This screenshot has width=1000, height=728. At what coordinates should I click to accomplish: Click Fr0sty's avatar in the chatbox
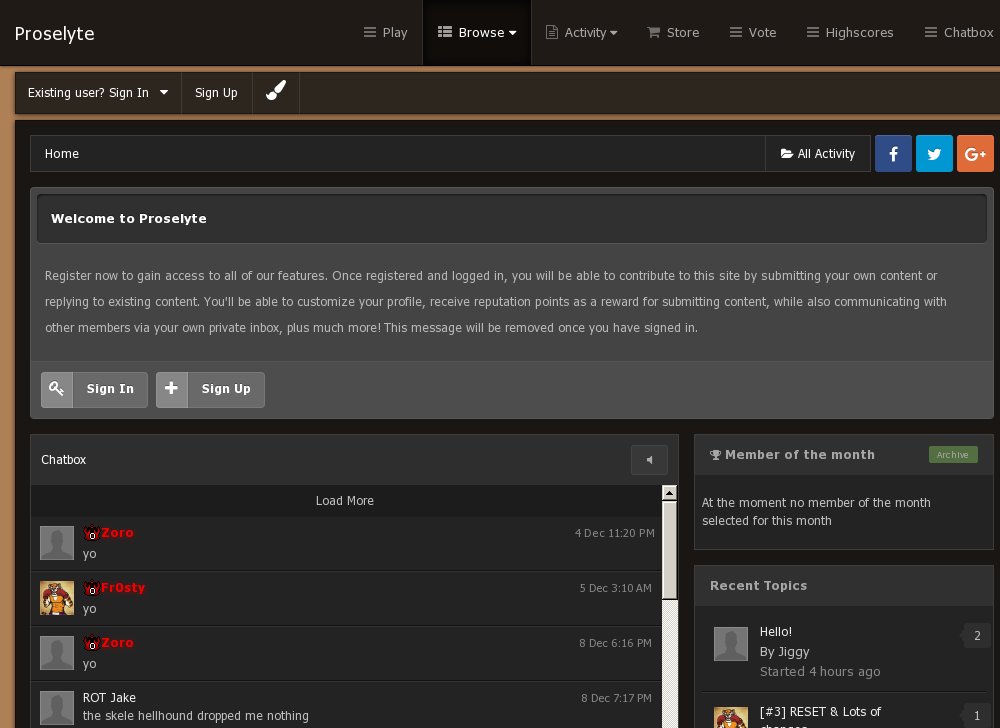57,598
